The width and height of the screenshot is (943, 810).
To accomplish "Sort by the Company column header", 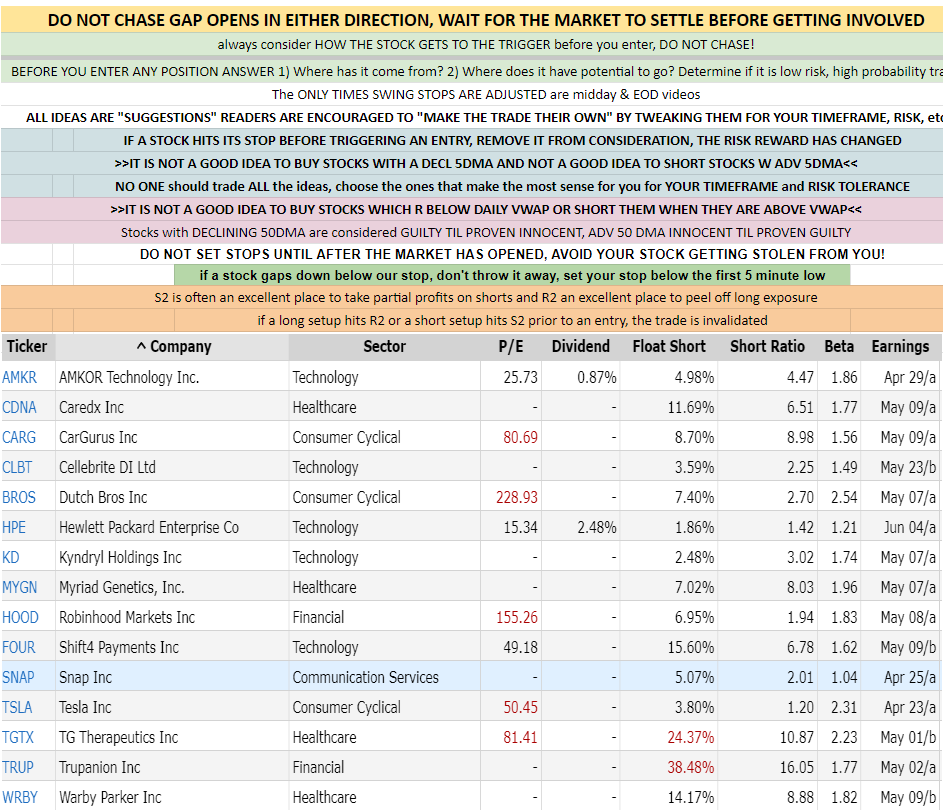I will [x=173, y=346].
